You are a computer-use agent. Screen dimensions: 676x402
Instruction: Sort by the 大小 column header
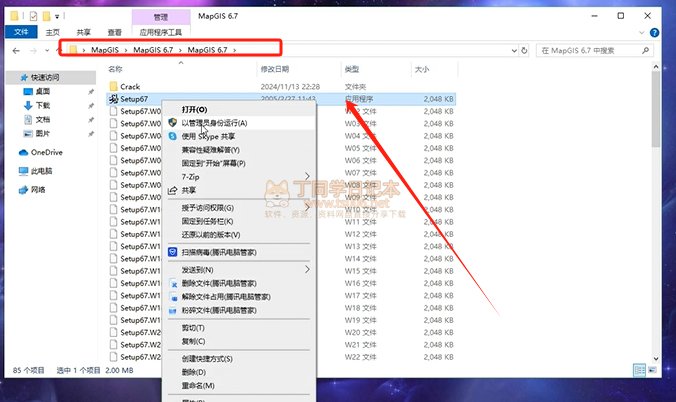(x=422, y=69)
